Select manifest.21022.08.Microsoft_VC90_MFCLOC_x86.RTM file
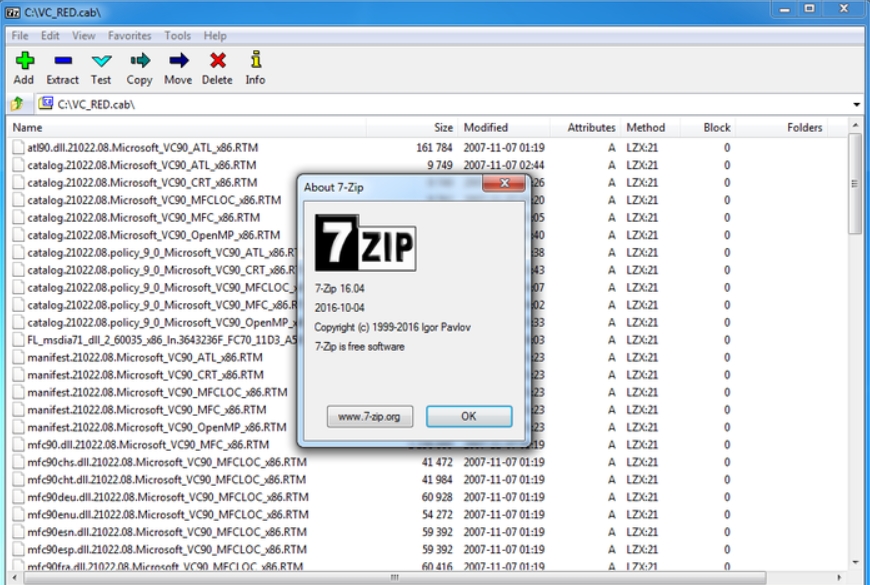The height and width of the screenshot is (585, 870). [x=158, y=392]
